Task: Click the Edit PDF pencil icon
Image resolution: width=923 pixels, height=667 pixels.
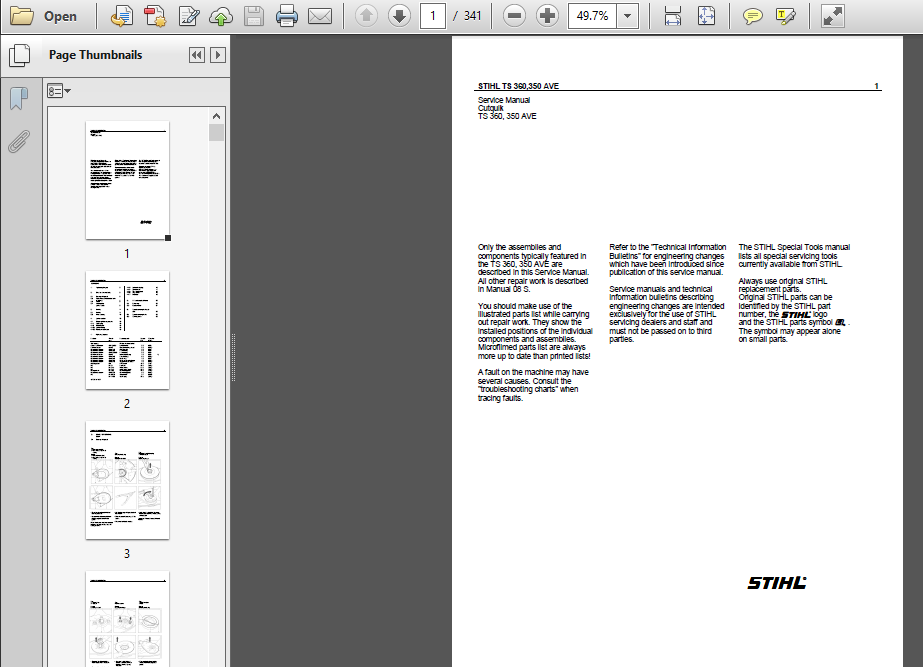Action: pos(188,16)
